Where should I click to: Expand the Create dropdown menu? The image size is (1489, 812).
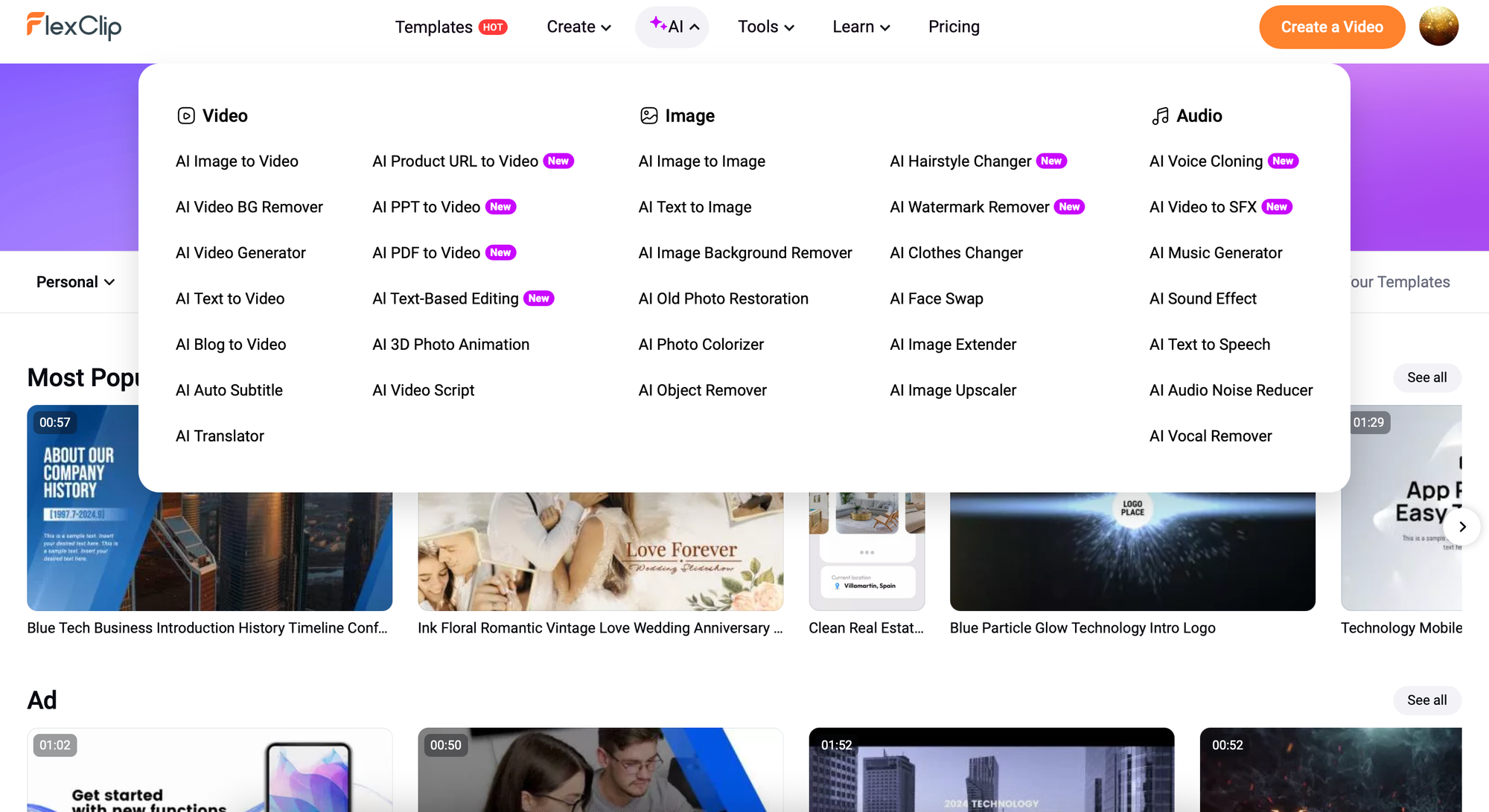[578, 27]
